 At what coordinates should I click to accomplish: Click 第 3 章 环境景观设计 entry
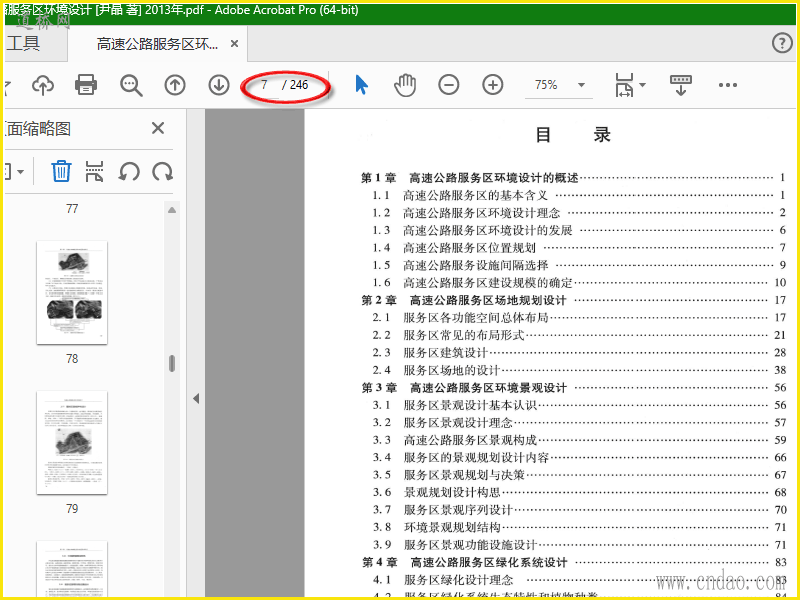573,388
